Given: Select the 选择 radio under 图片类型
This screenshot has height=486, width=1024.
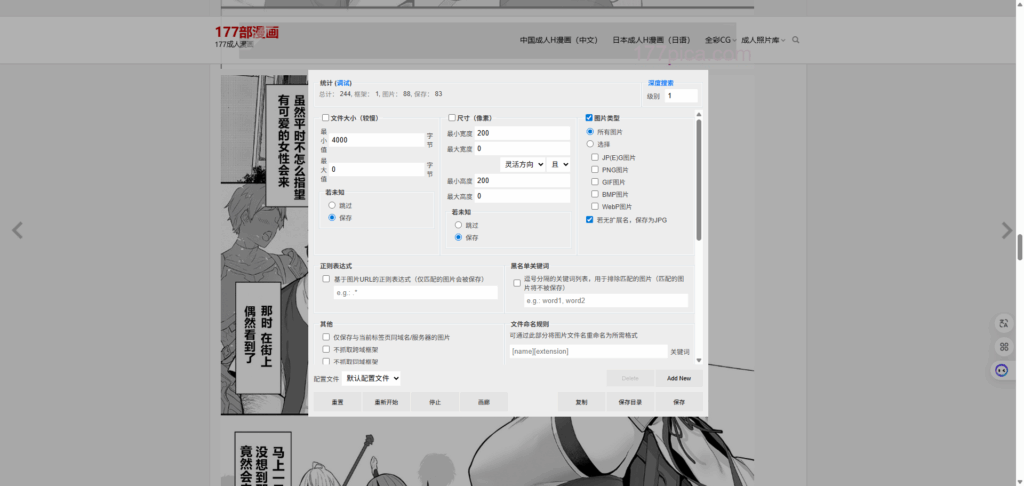Looking at the screenshot, I should click(590, 144).
